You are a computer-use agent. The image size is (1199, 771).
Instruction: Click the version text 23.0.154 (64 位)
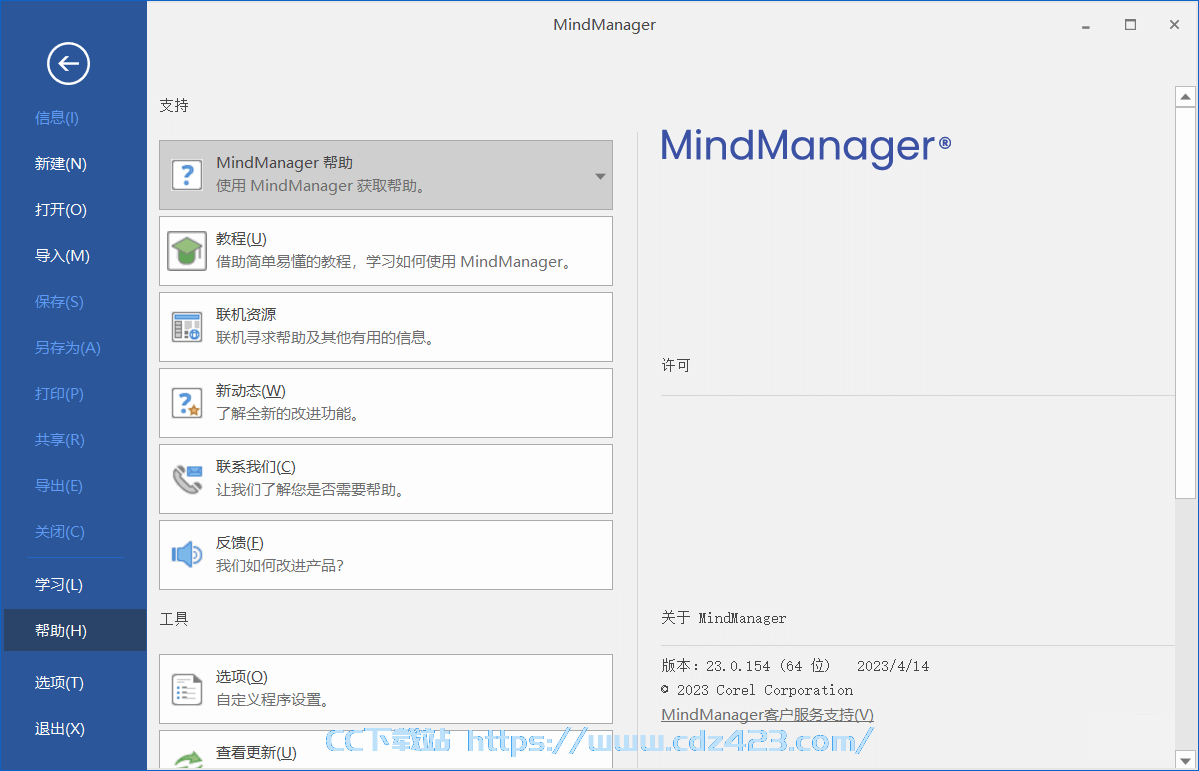[768, 666]
